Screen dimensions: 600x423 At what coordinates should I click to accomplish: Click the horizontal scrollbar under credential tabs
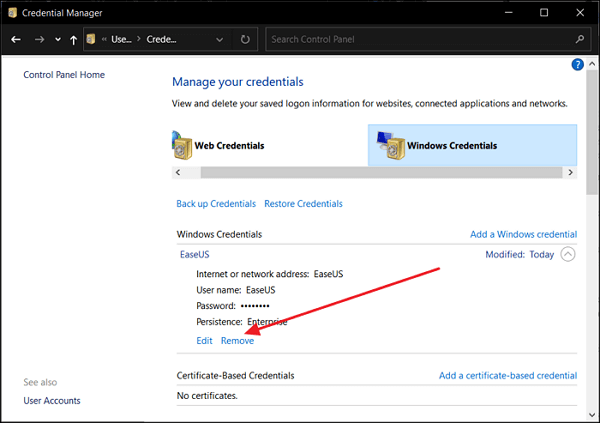[x=375, y=173]
